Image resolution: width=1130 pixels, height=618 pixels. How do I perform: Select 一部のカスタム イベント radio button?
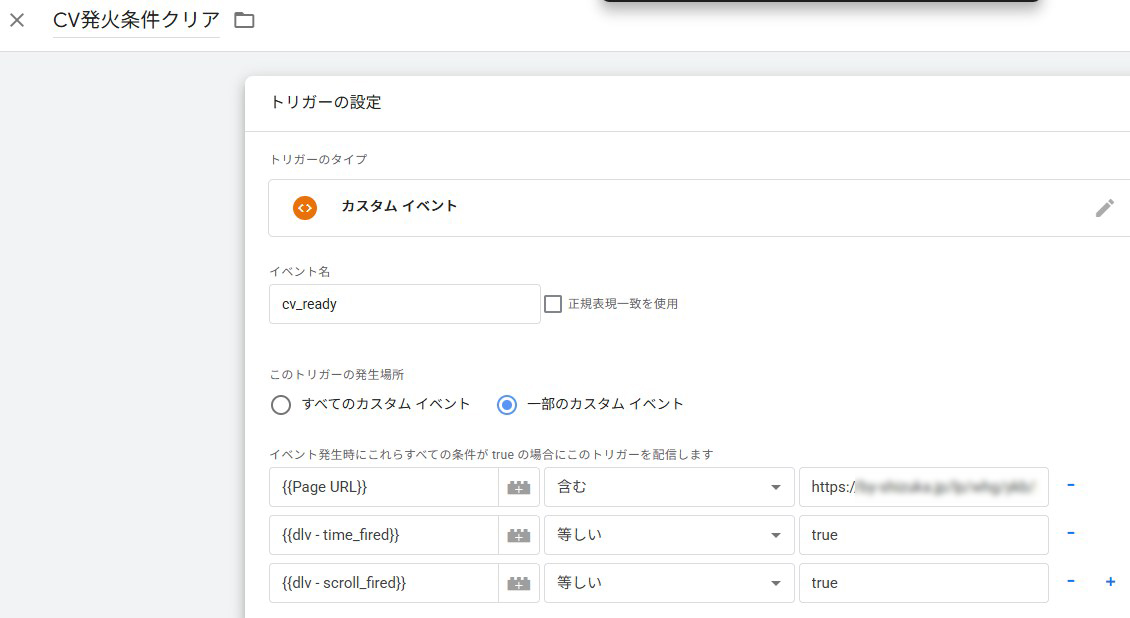pos(507,405)
